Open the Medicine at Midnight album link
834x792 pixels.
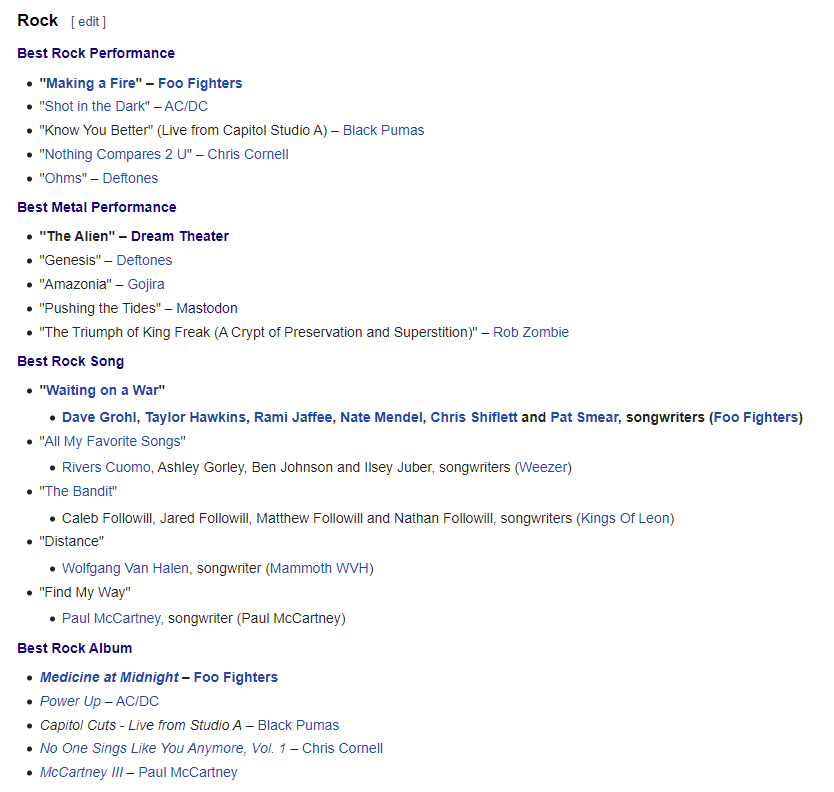point(109,678)
